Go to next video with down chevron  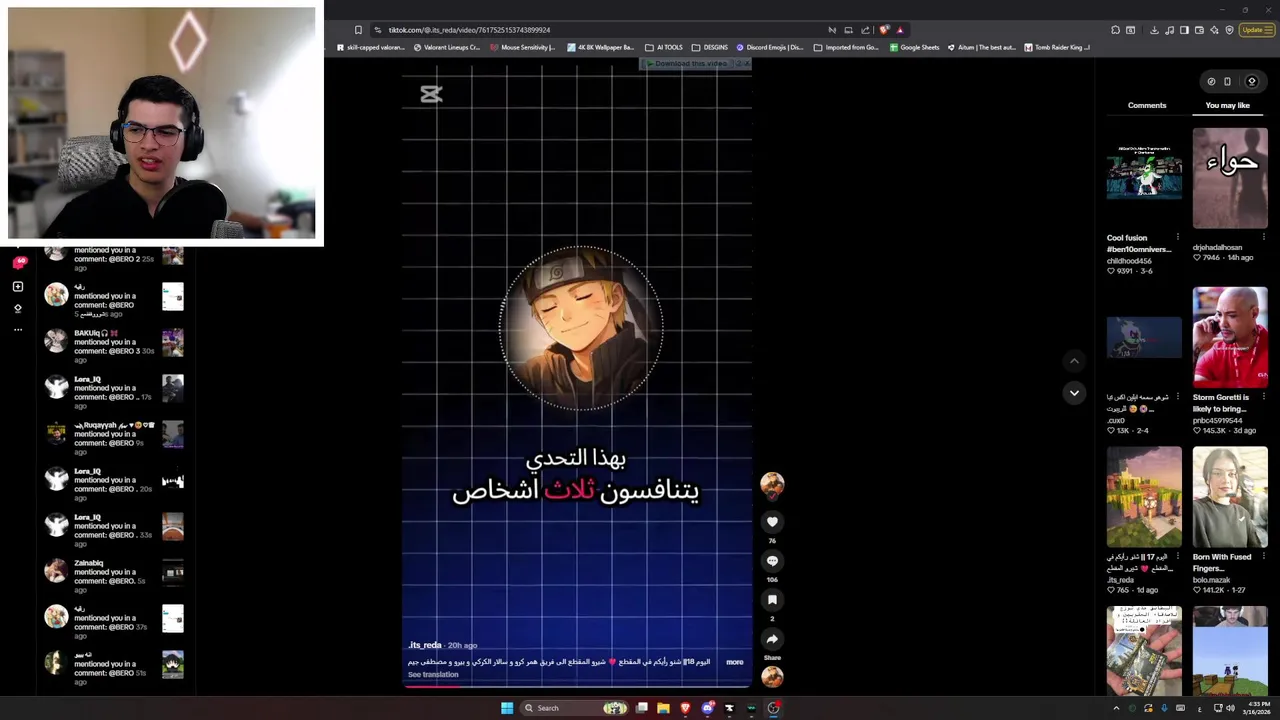click(x=1074, y=393)
